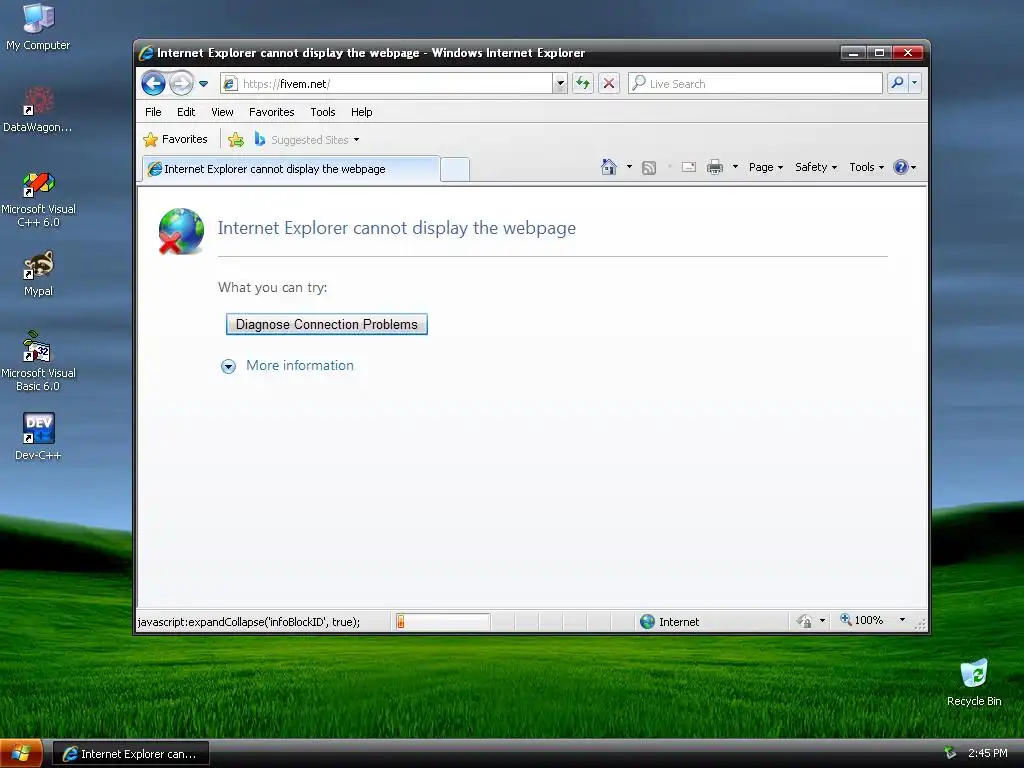Click the Internet Explorer title bar icon
The width and height of the screenshot is (1024, 768).
(x=146, y=53)
